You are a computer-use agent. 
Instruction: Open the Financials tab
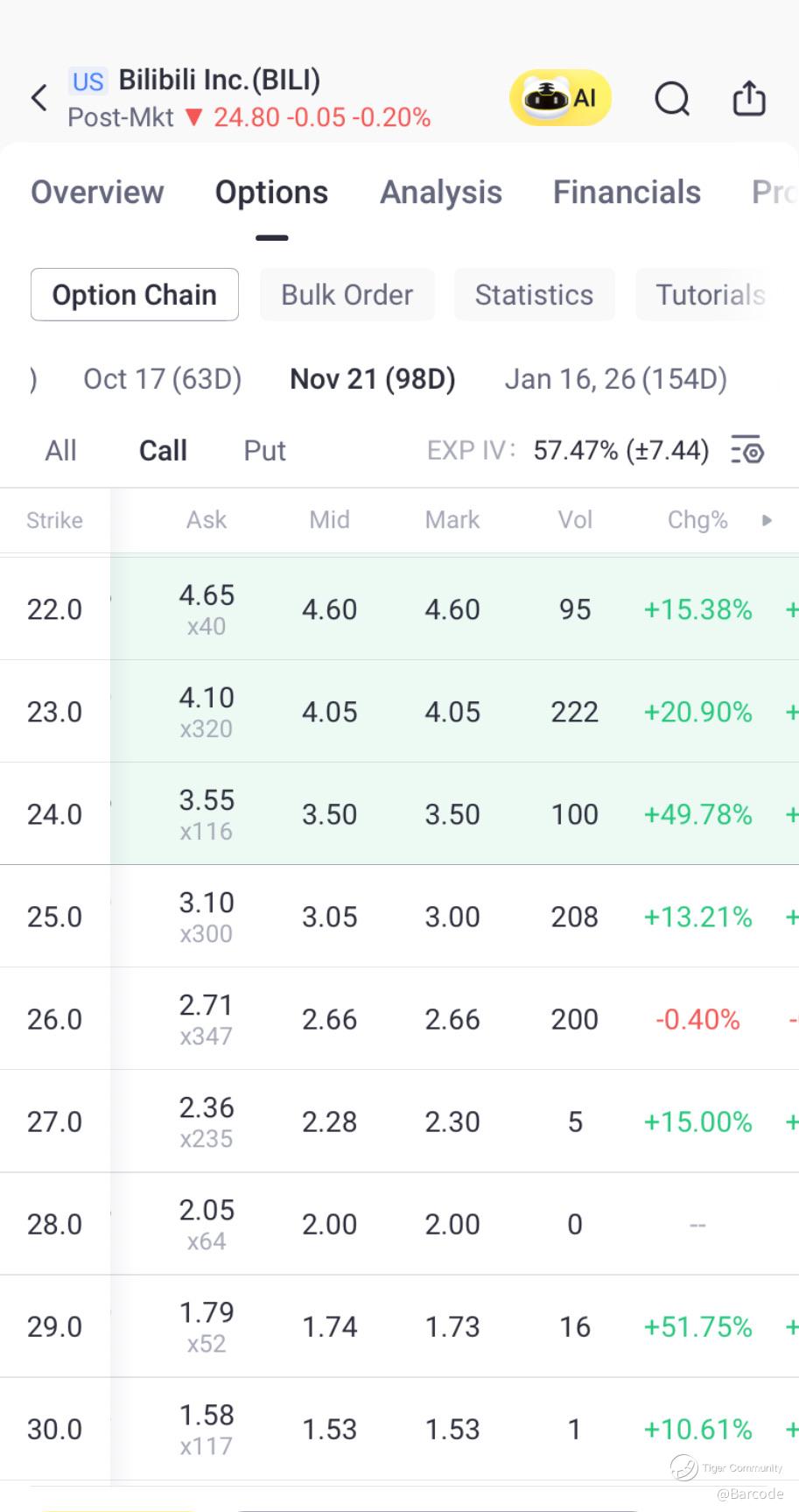pyautogui.click(x=627, y=193)
